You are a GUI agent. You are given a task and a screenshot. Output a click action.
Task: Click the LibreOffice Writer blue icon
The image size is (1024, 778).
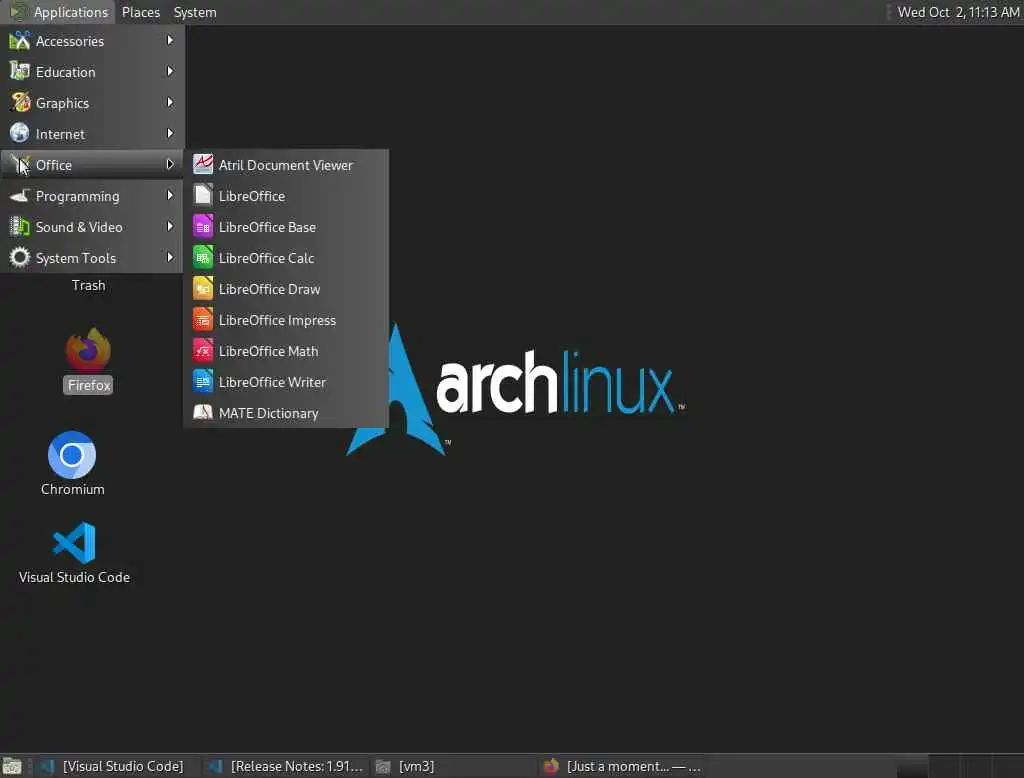click(203, 381)
